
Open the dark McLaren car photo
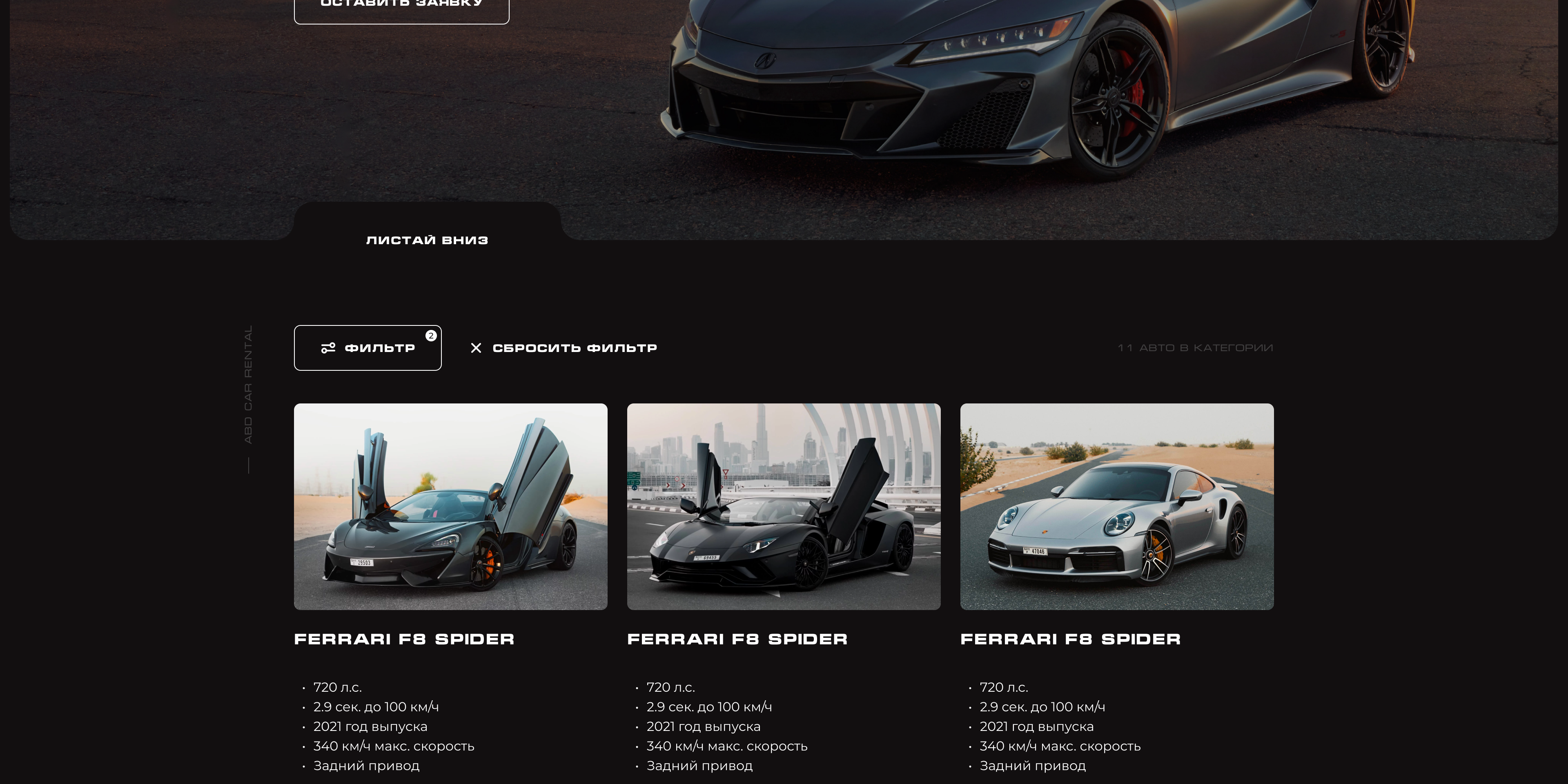coord(450,506)
